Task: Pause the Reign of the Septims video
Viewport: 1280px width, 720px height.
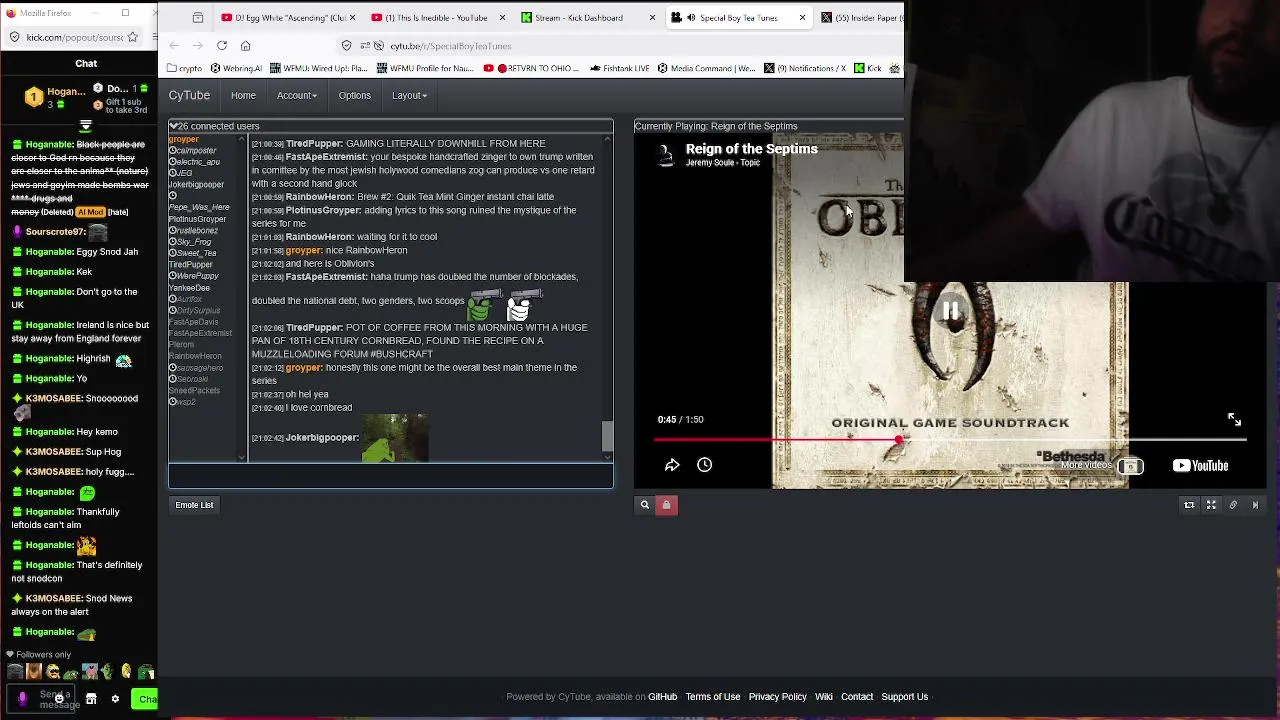Action: tap(950, 311)
